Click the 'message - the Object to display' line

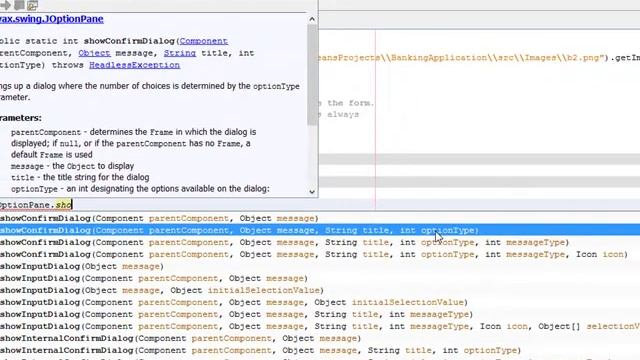[72, 166]
